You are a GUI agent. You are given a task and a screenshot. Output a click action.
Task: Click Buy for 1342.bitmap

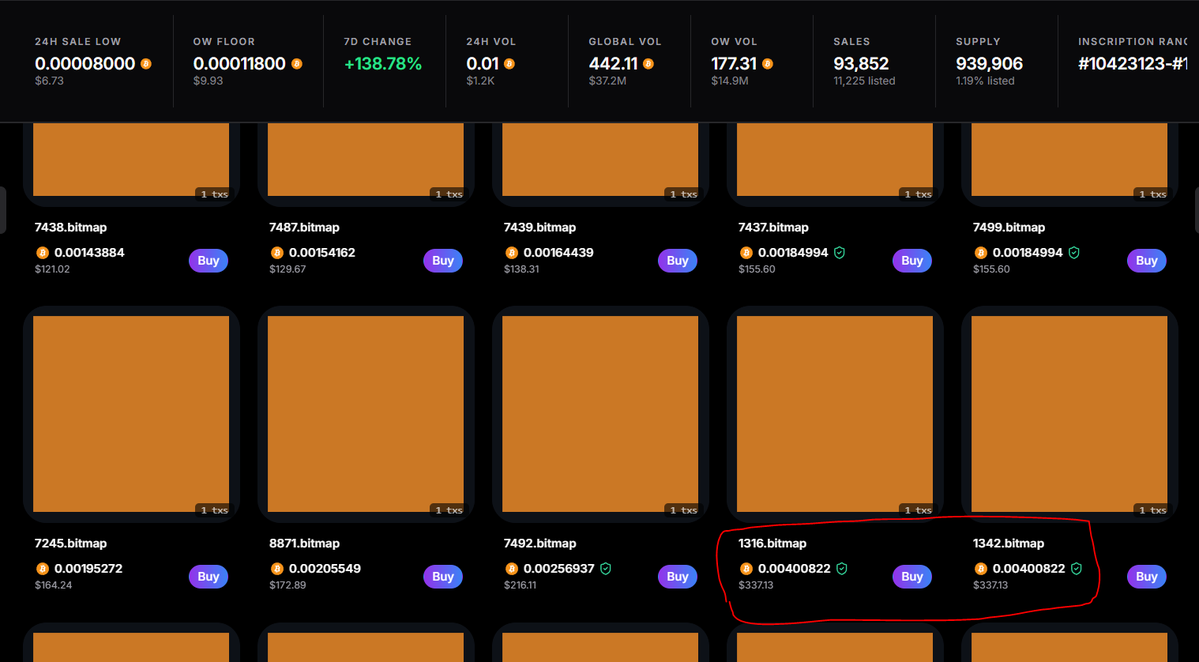(x=1146, y=576)
